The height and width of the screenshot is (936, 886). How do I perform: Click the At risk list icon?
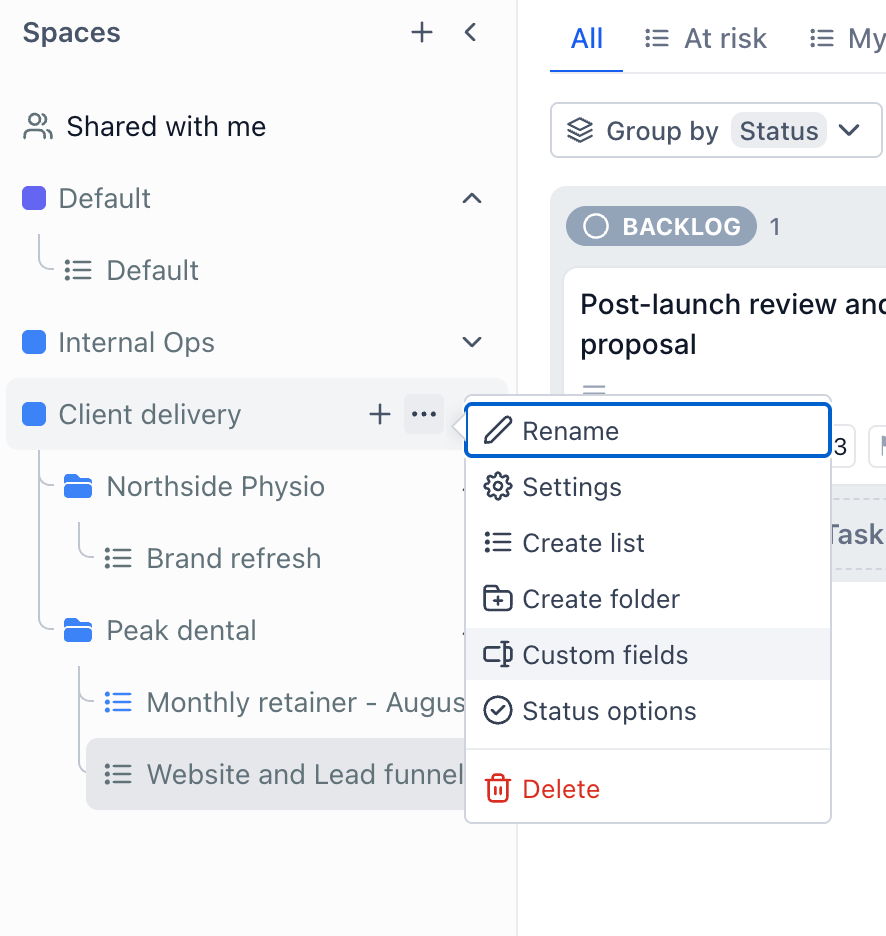pos(657,39)
